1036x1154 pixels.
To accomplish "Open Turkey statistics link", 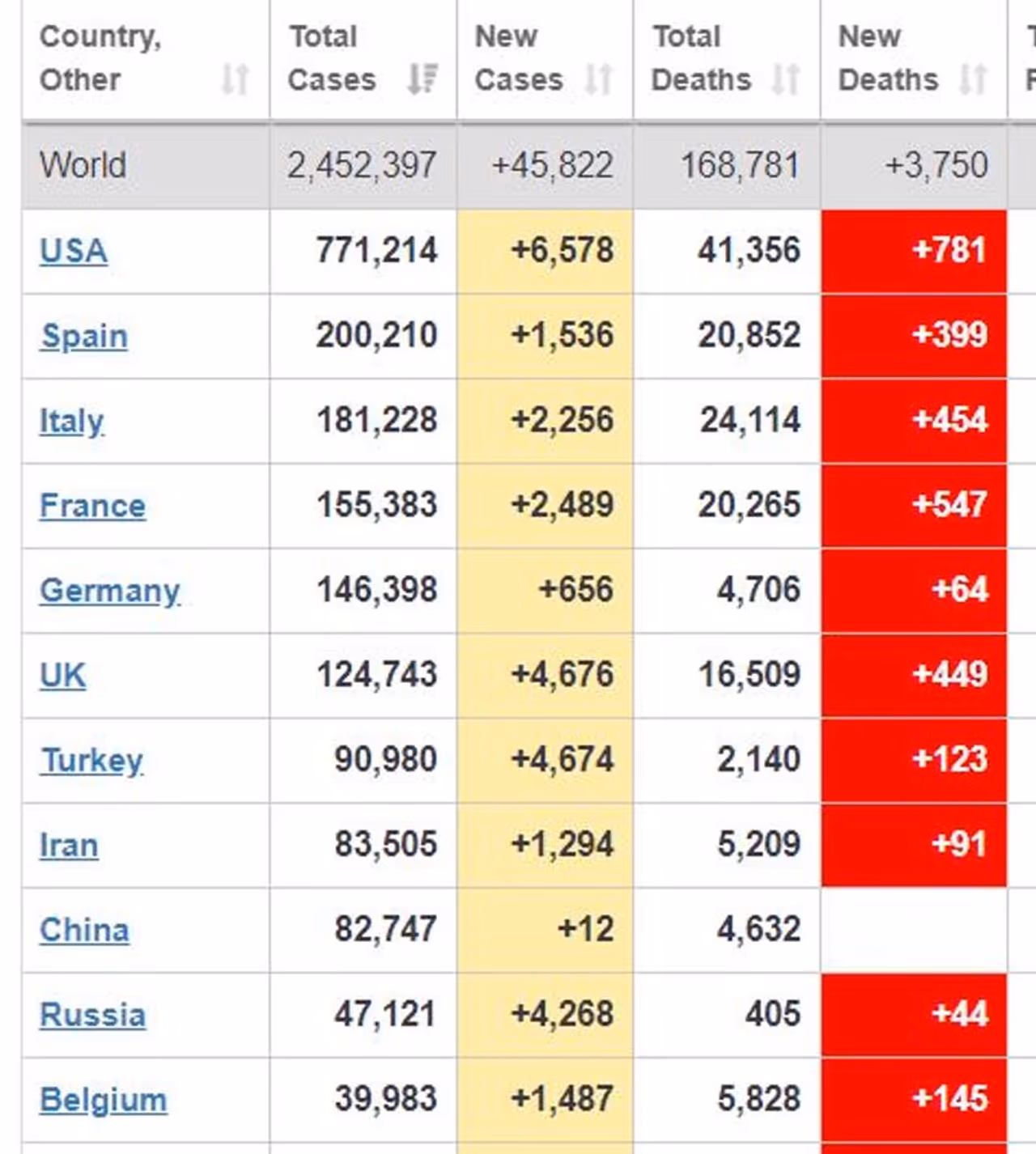I will (x=92, y=761).
